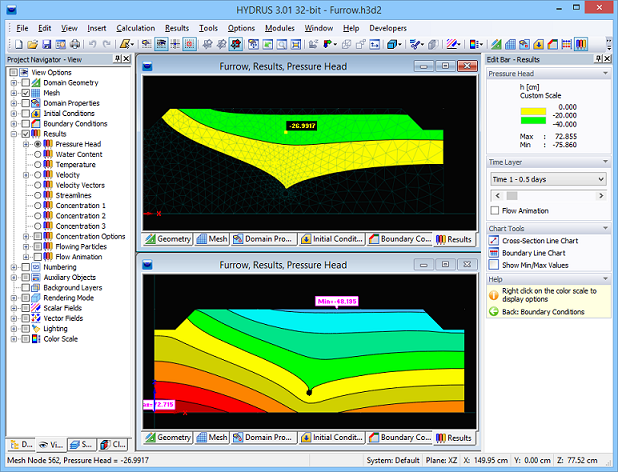Open the Developers menu
This screenshot has height=472, width=618.
[388, 28]
